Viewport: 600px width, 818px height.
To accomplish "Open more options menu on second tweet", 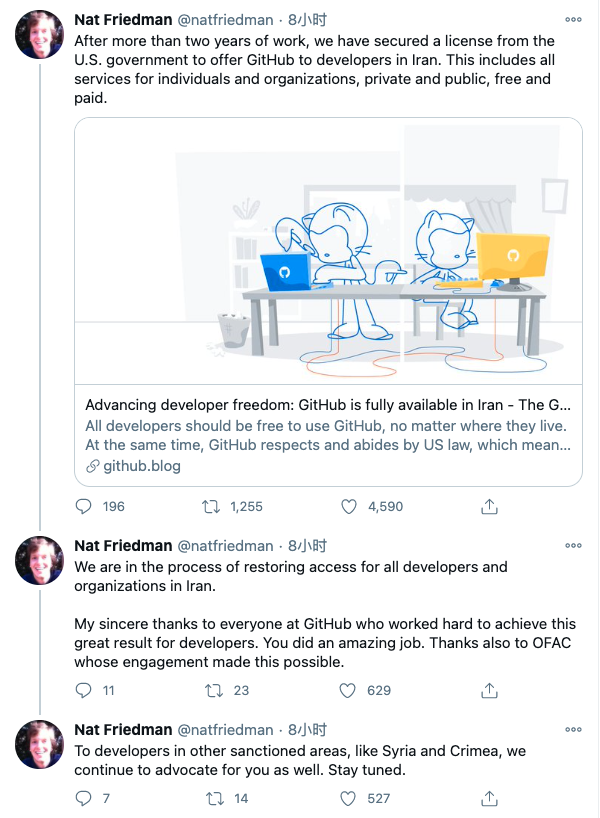I will pyautogui.click(x=573, y=545).
